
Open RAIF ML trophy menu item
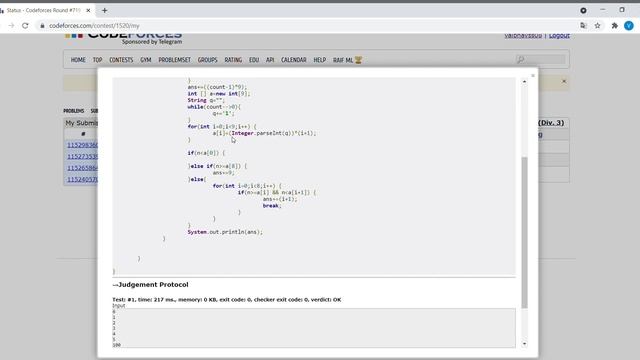tap(347, 60)
